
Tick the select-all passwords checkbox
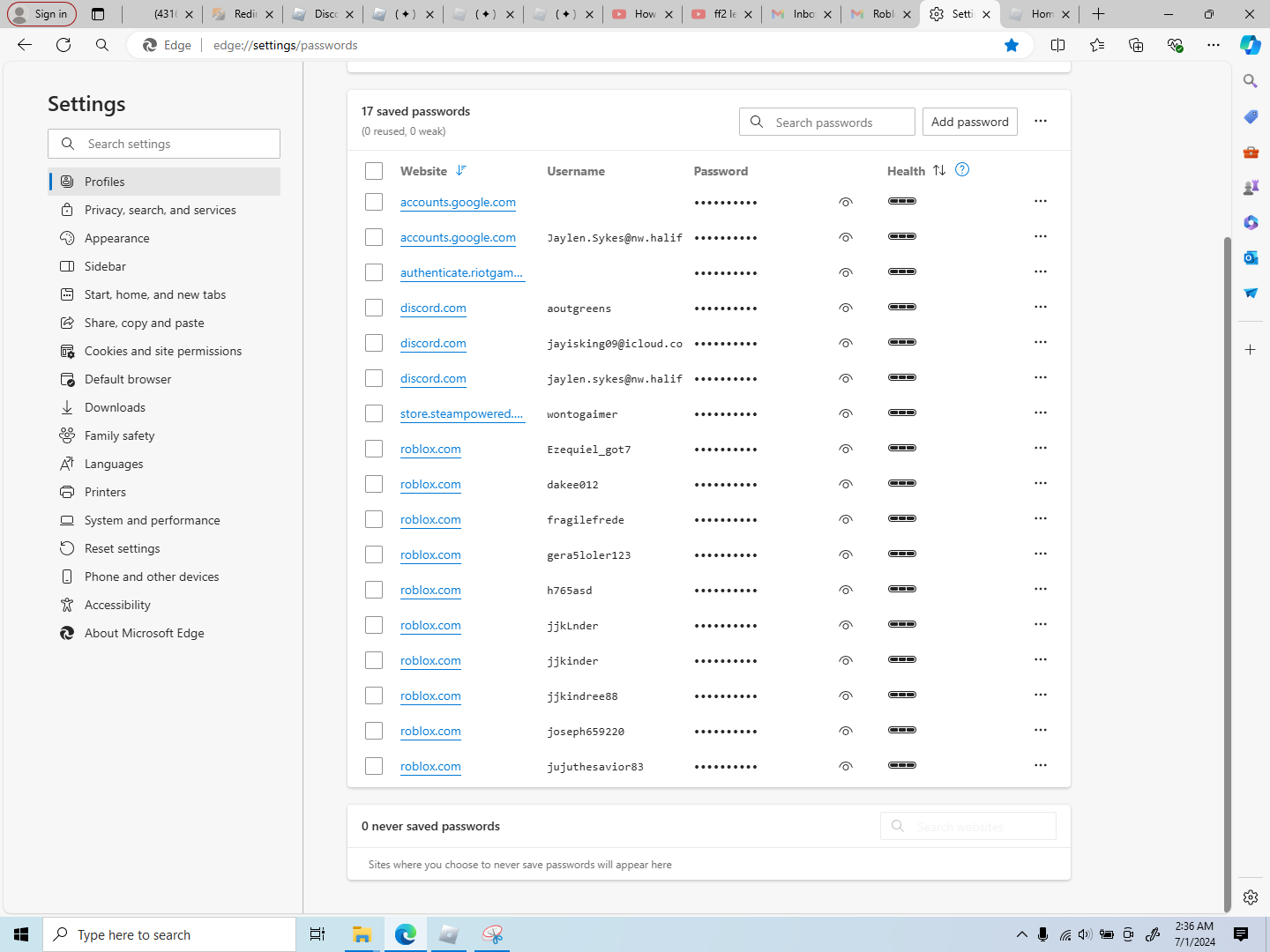pos(374,171)
